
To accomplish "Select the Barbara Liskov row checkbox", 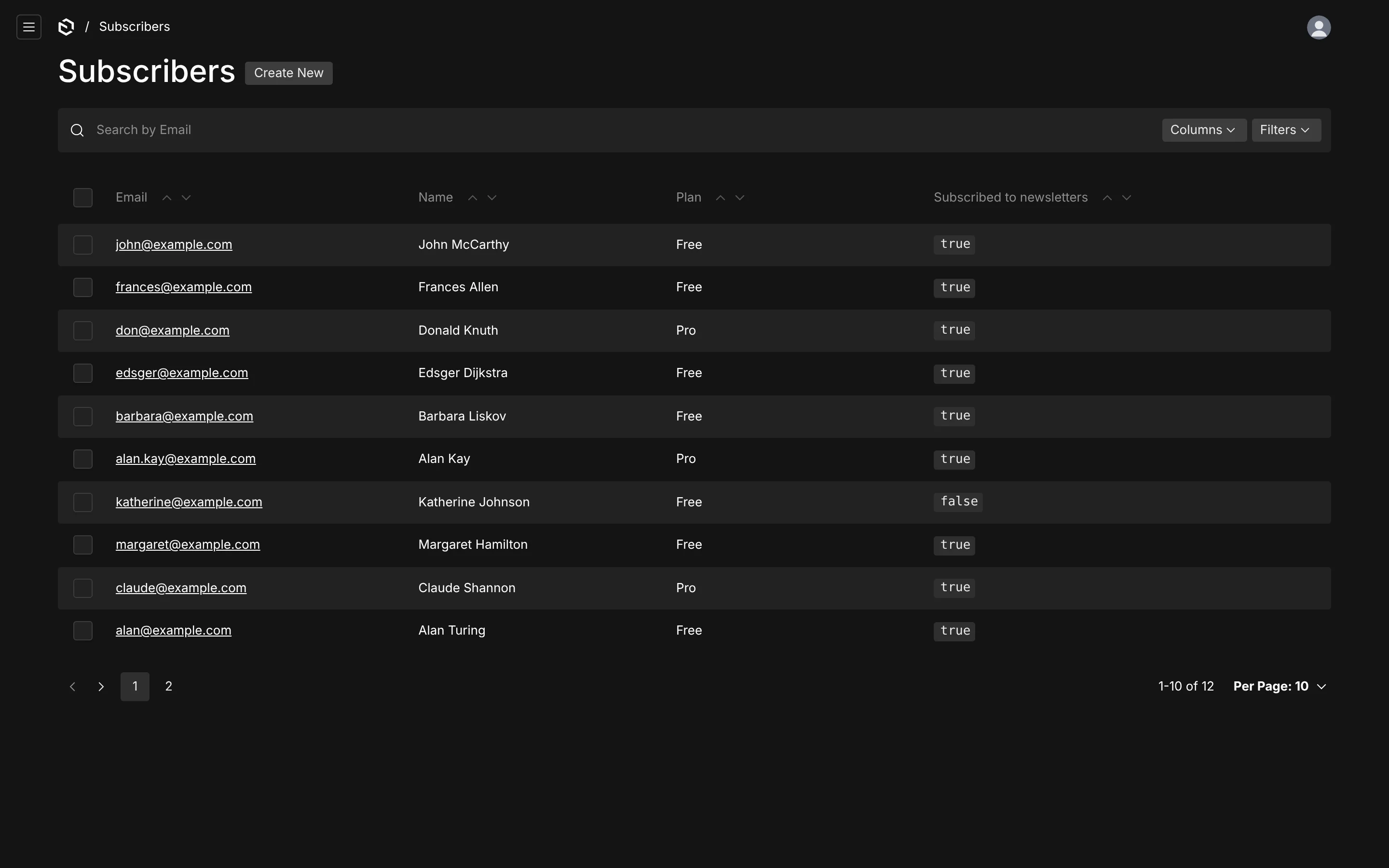I will 82,416.
